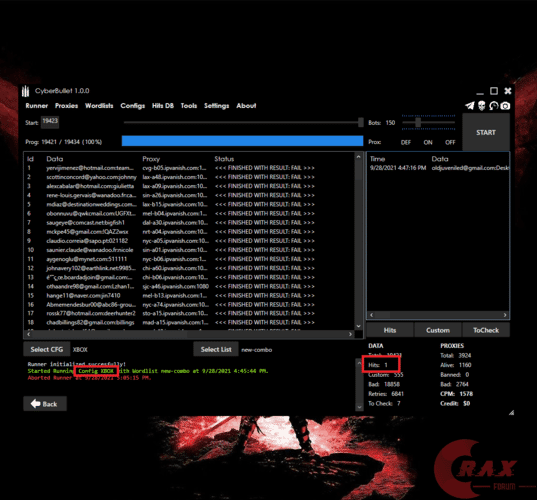Go to the Configs menu
This screenshot has width=537, height=500.
pyautogui.click(x=133, y=106)
